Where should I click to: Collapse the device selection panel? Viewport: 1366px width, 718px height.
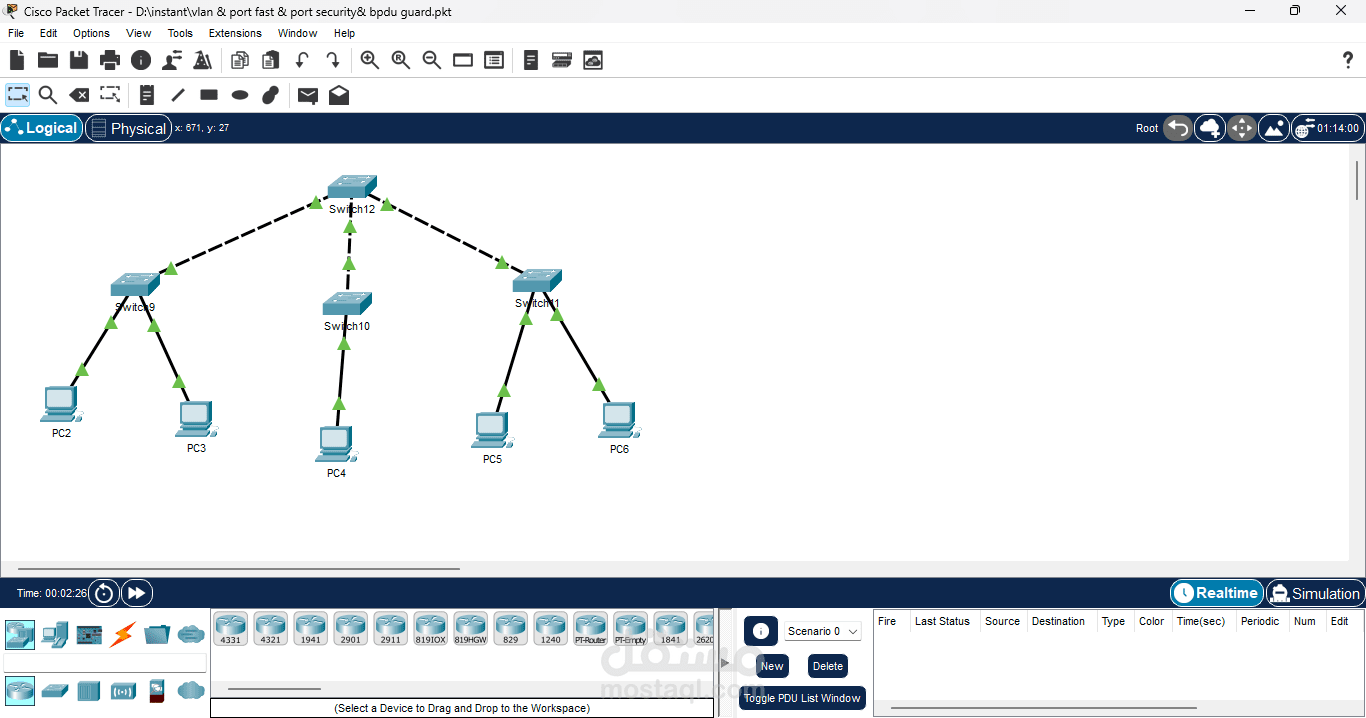(723, 662)
